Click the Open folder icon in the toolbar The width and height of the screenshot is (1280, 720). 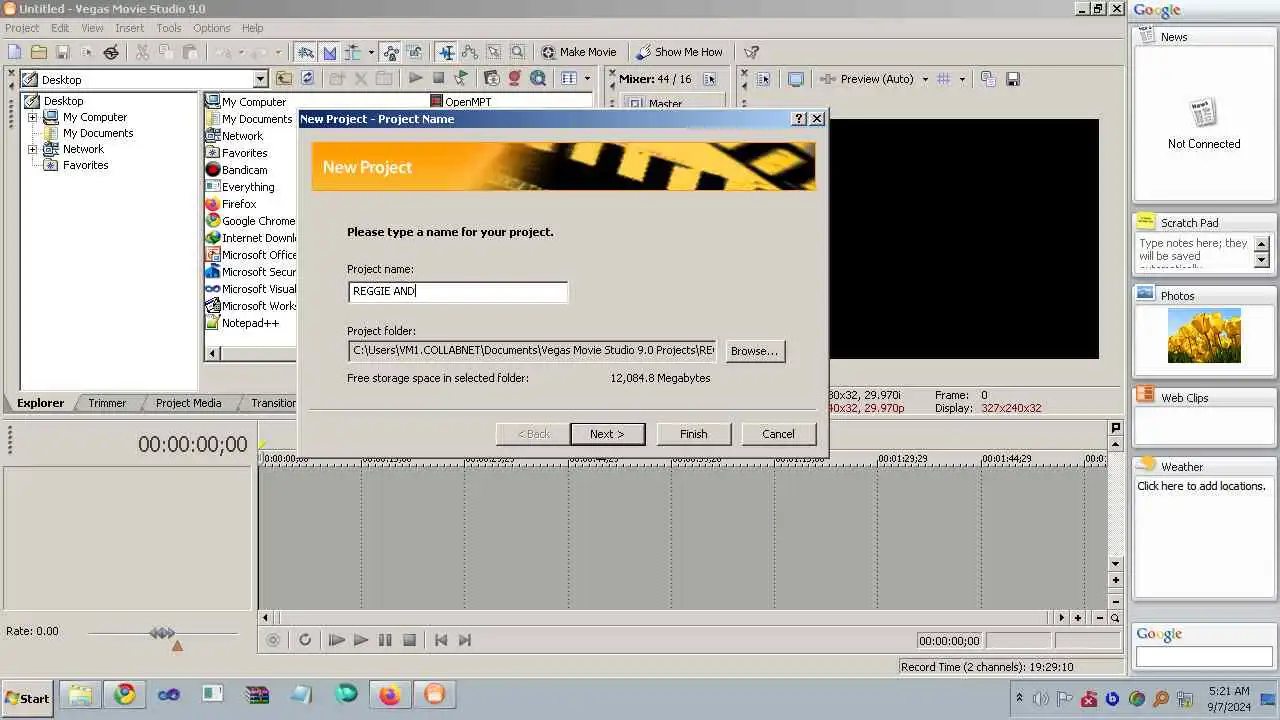click(38, 52)
